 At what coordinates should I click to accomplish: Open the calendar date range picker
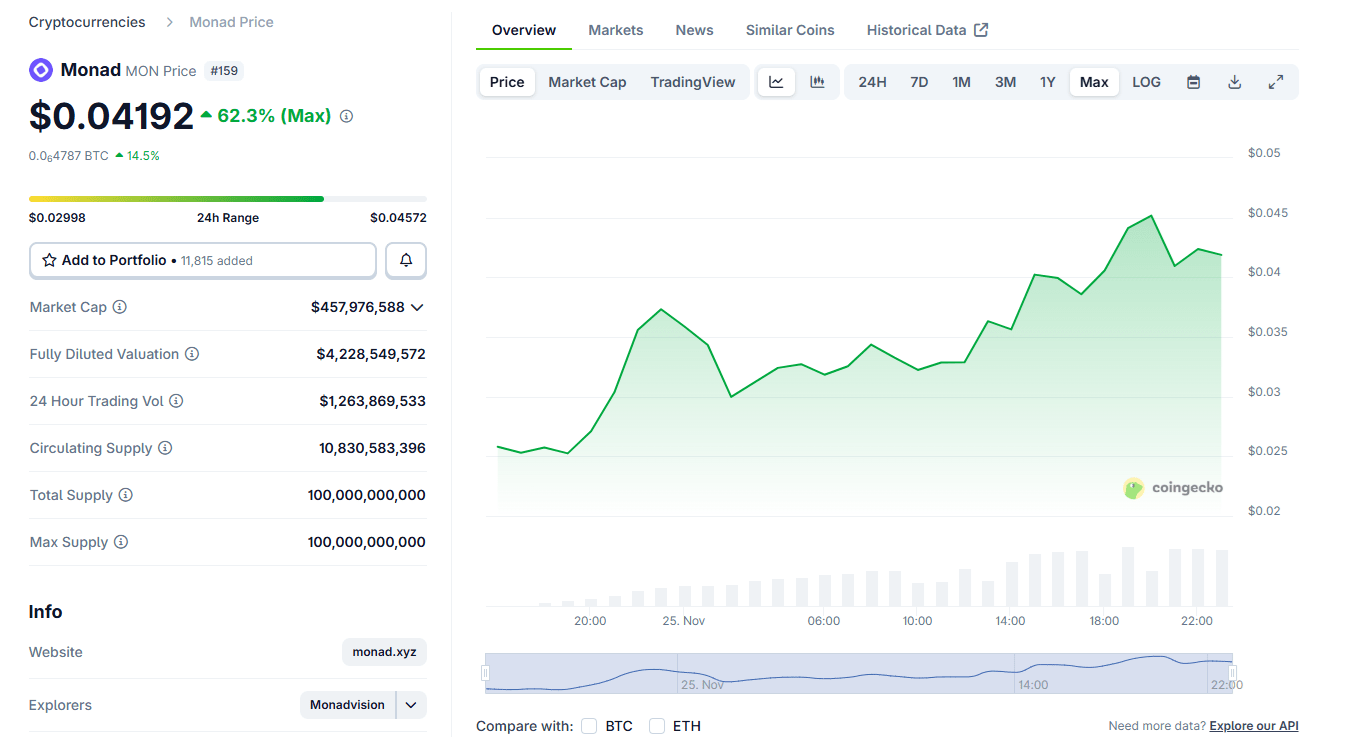click(1193, 81)
